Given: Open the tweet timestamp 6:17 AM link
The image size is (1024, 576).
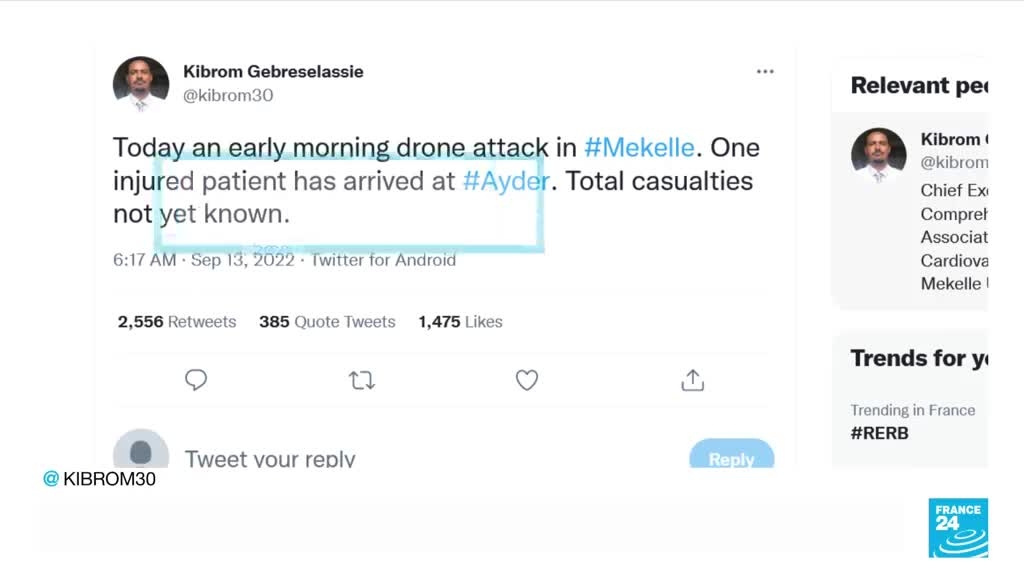Looking at the screenshot, I should 144,260.
